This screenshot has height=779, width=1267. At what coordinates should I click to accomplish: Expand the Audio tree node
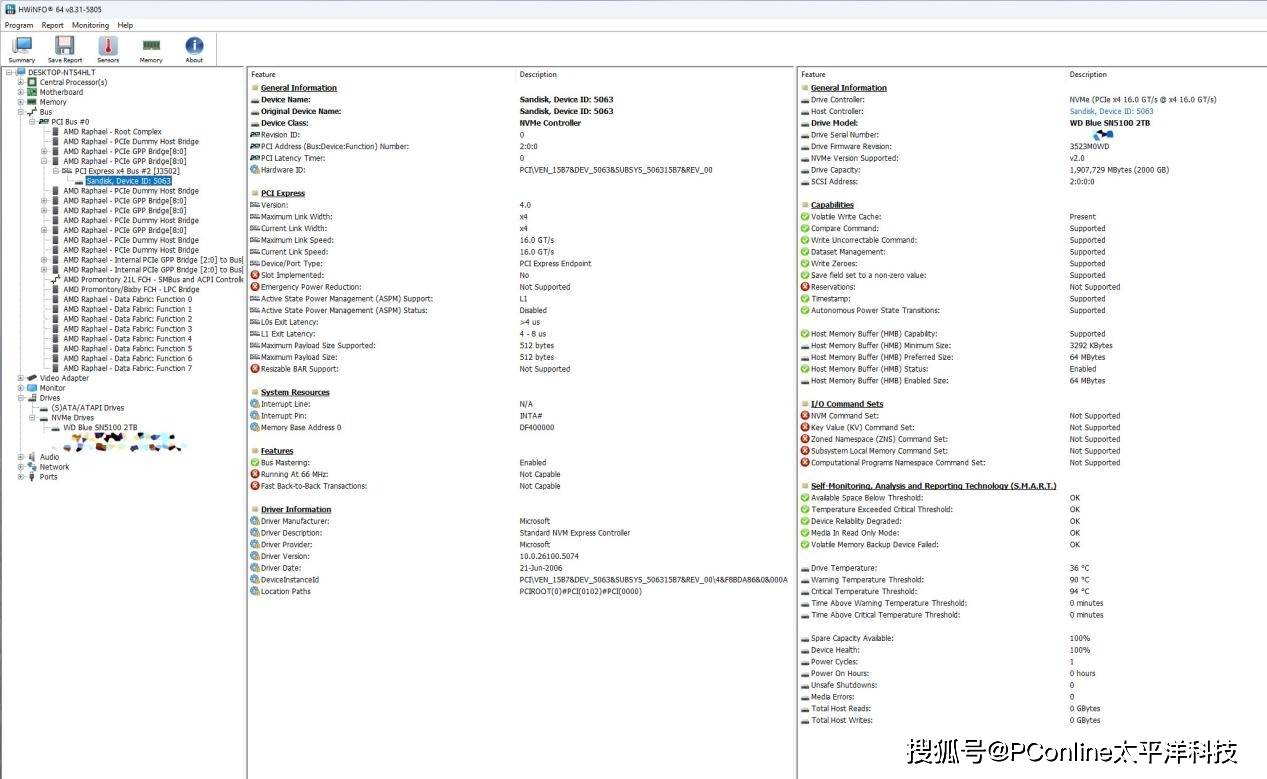point(20,457)
